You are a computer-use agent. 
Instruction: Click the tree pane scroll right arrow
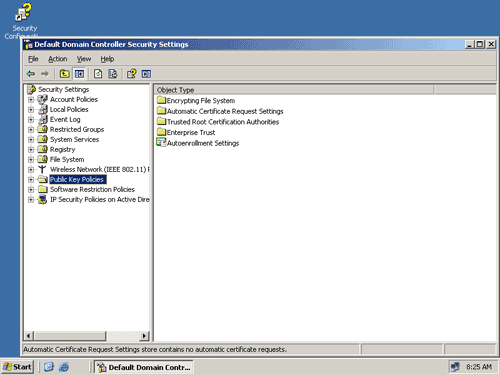click(144, 336)
